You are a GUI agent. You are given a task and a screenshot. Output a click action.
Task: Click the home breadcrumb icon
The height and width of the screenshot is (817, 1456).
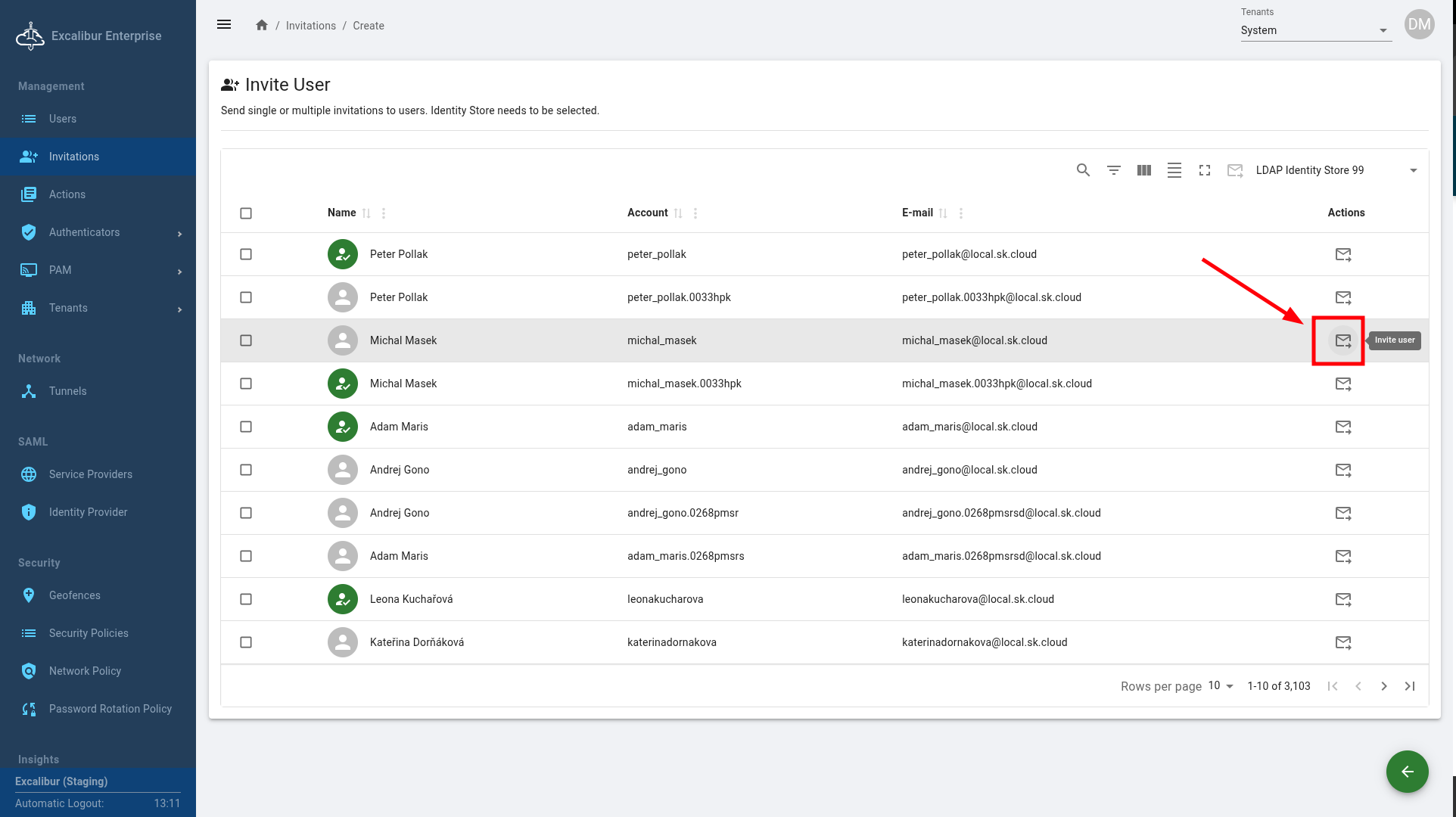[262, 25]
